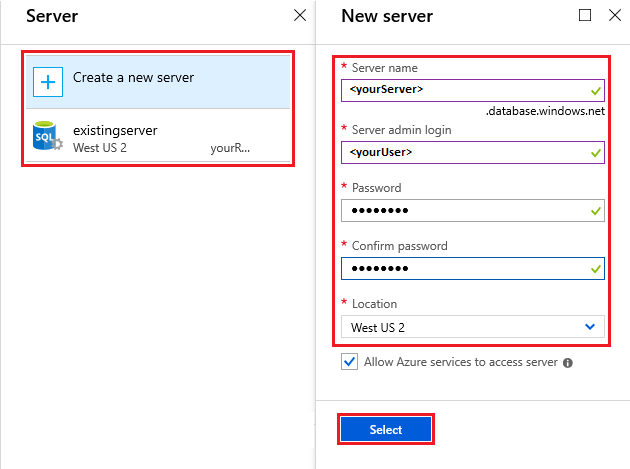The image size is (630, 469).
Task: Click the blue Location dropdown chevron
Action: pos(590,326)
